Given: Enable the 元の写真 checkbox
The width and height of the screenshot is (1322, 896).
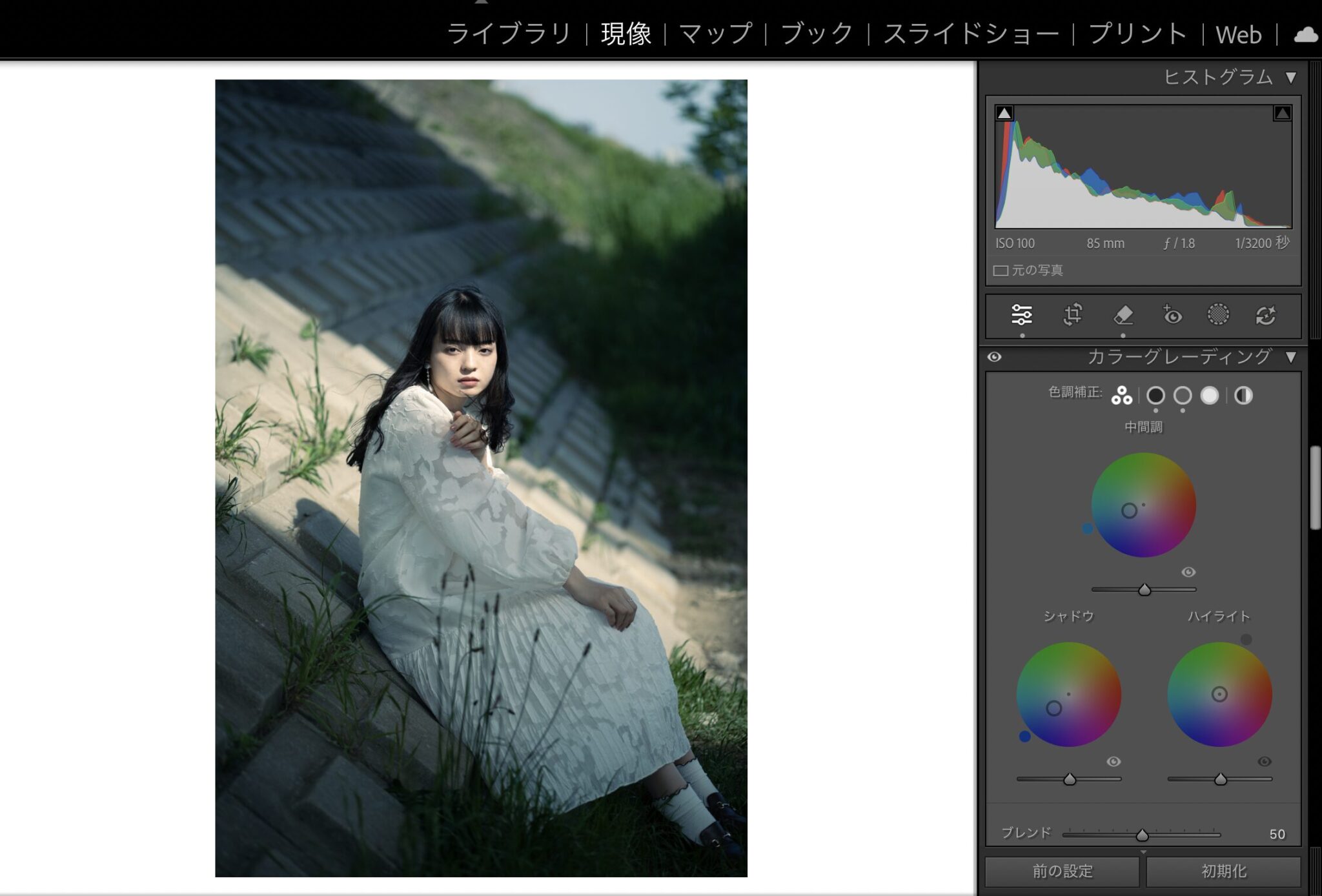Looking at the screenshot, I should (x=1001, y=270).
